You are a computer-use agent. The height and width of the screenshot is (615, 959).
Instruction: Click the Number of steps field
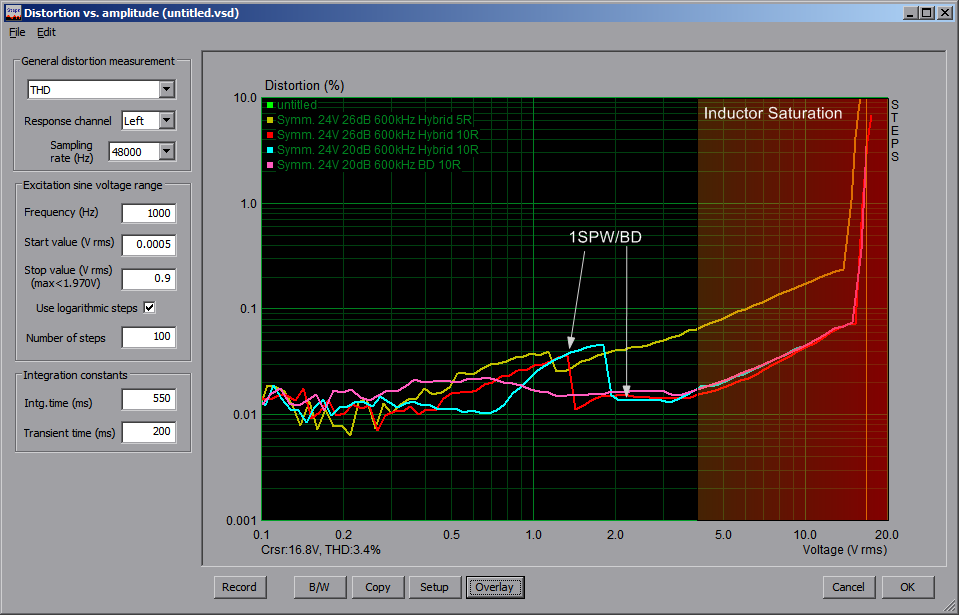148,338
